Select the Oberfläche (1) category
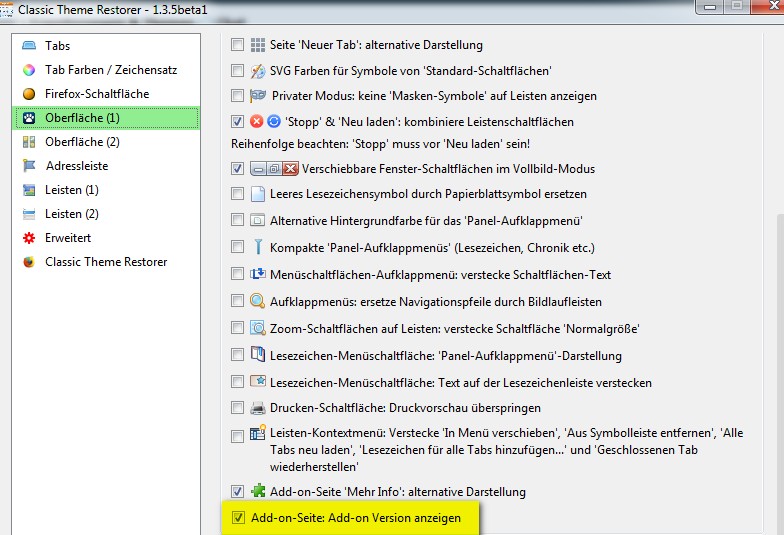The image size is (784, 535). [106, 118]
